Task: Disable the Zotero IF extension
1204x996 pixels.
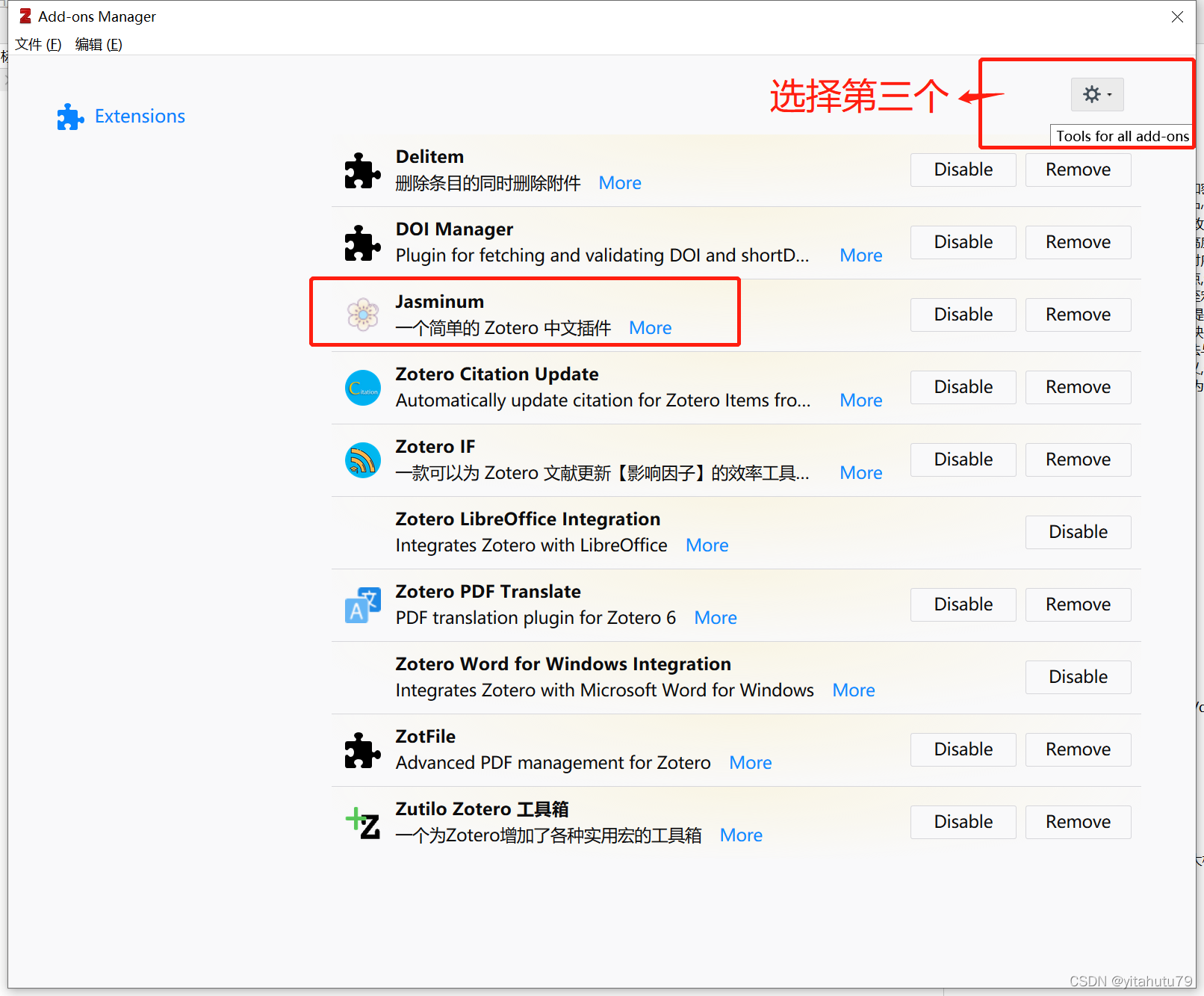Action: (x=963, y=460)
